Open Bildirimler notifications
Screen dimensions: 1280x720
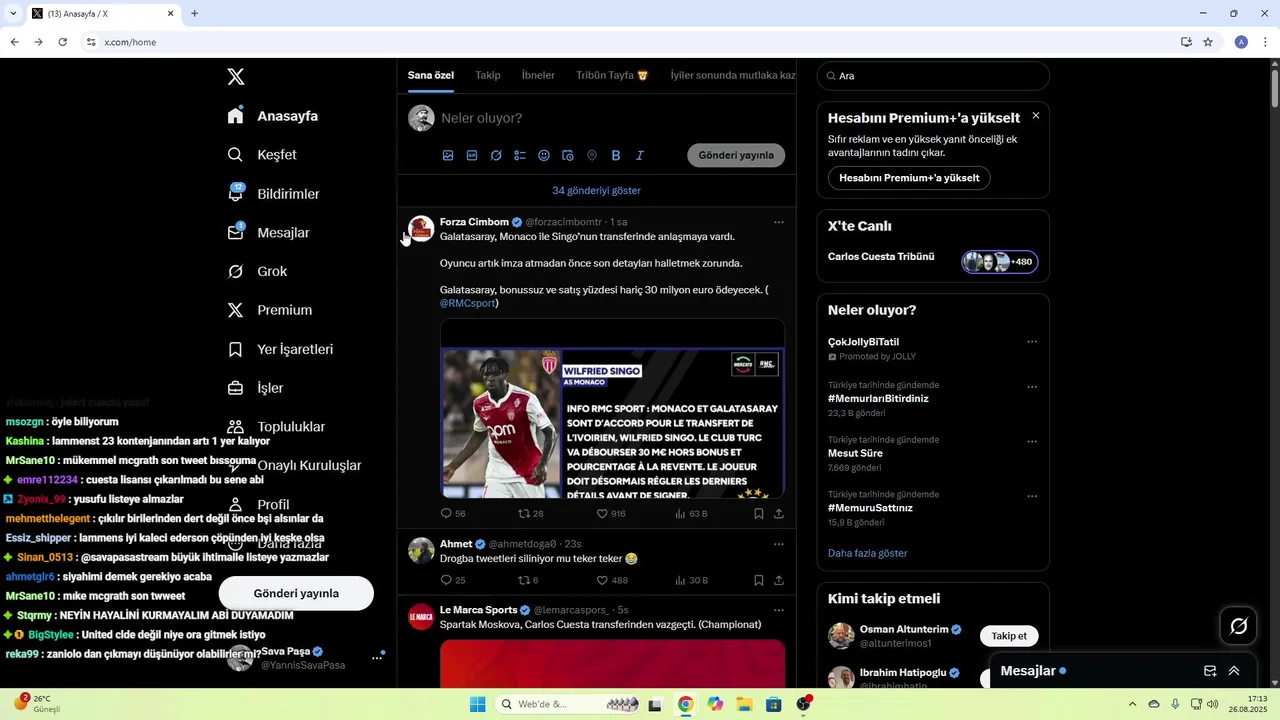274,194
